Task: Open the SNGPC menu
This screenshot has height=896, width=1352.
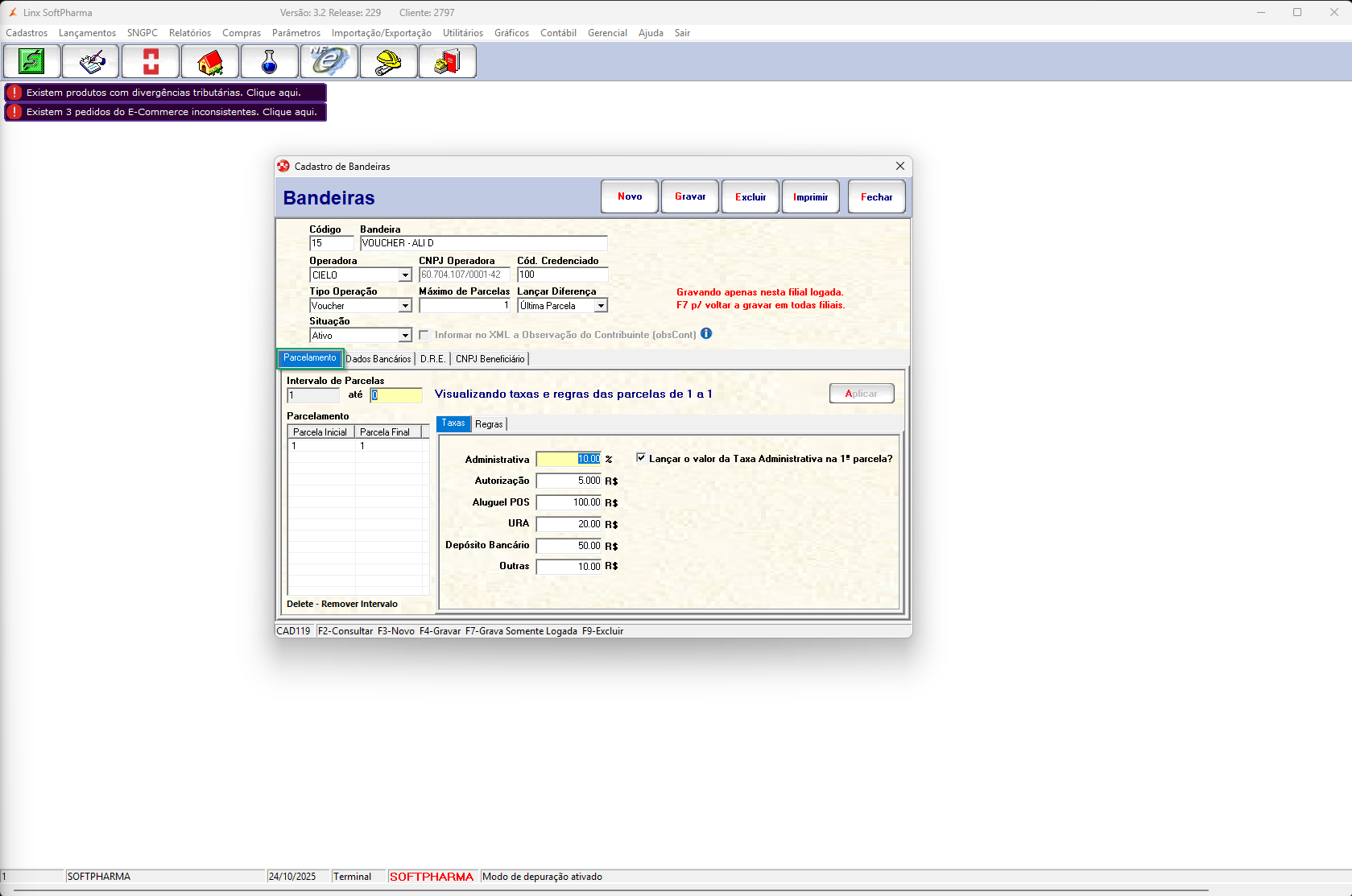Action: tap(143, 33)
